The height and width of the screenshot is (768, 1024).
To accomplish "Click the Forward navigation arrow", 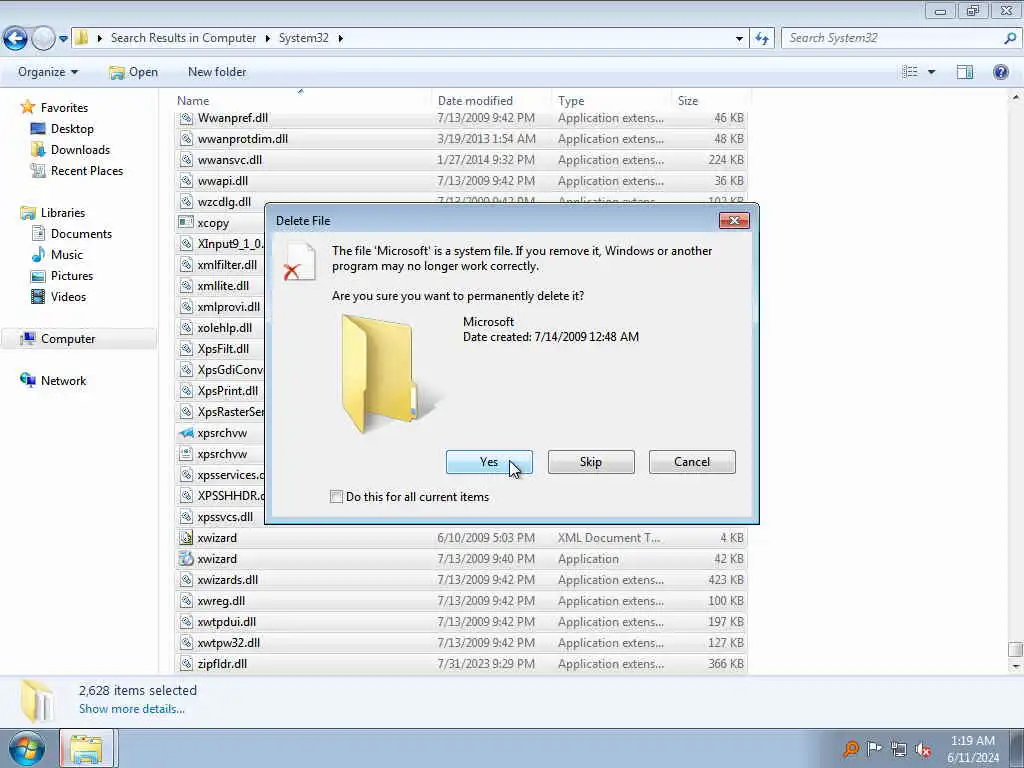I will click(43, 39).
